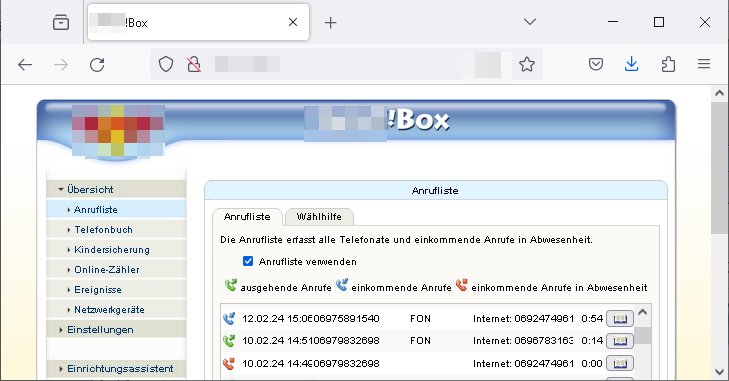Image resolution: width=729 pixels, height=381 pixels.
Task: Open phonebook icon for the 14:51 call row
Action: pos(620,341)
